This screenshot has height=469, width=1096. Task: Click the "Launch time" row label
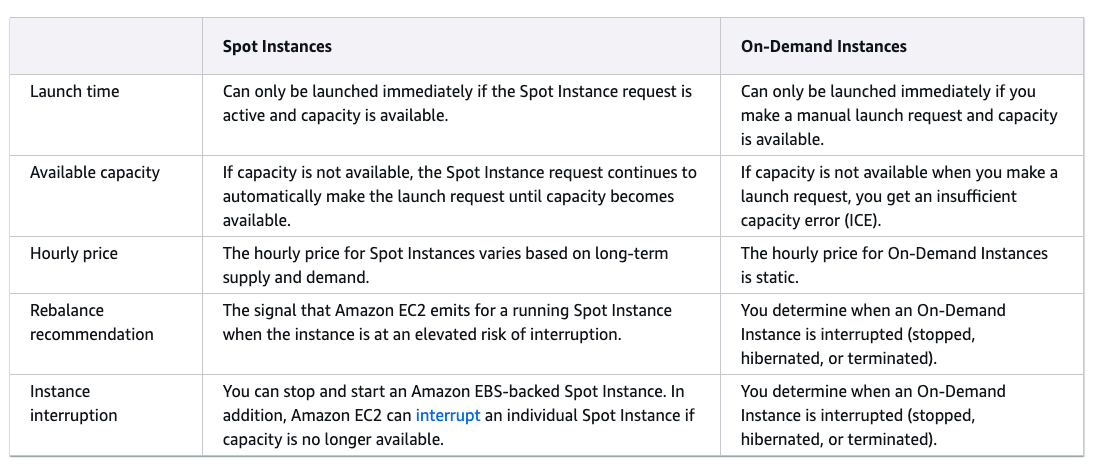click(x=75, y=92)
